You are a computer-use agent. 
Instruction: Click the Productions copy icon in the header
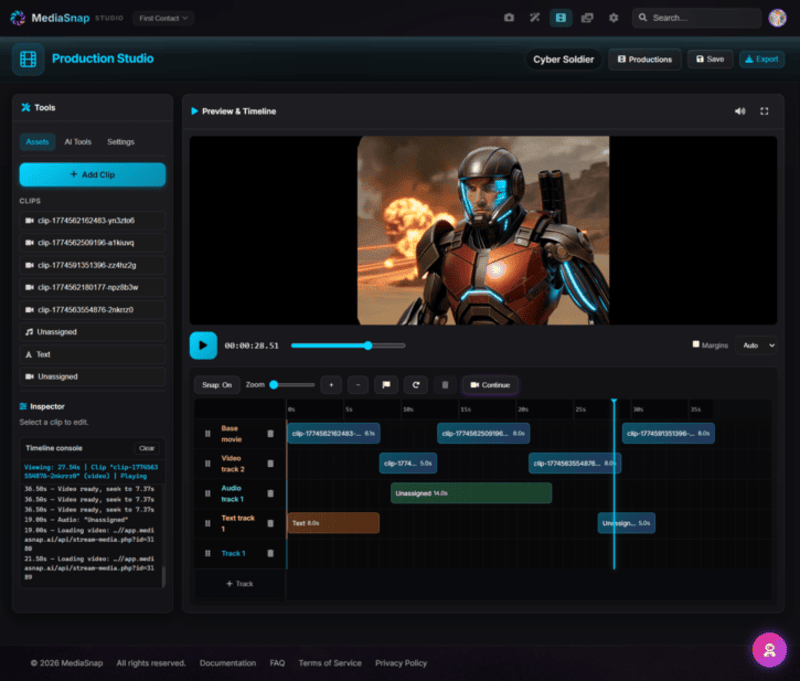588,17
